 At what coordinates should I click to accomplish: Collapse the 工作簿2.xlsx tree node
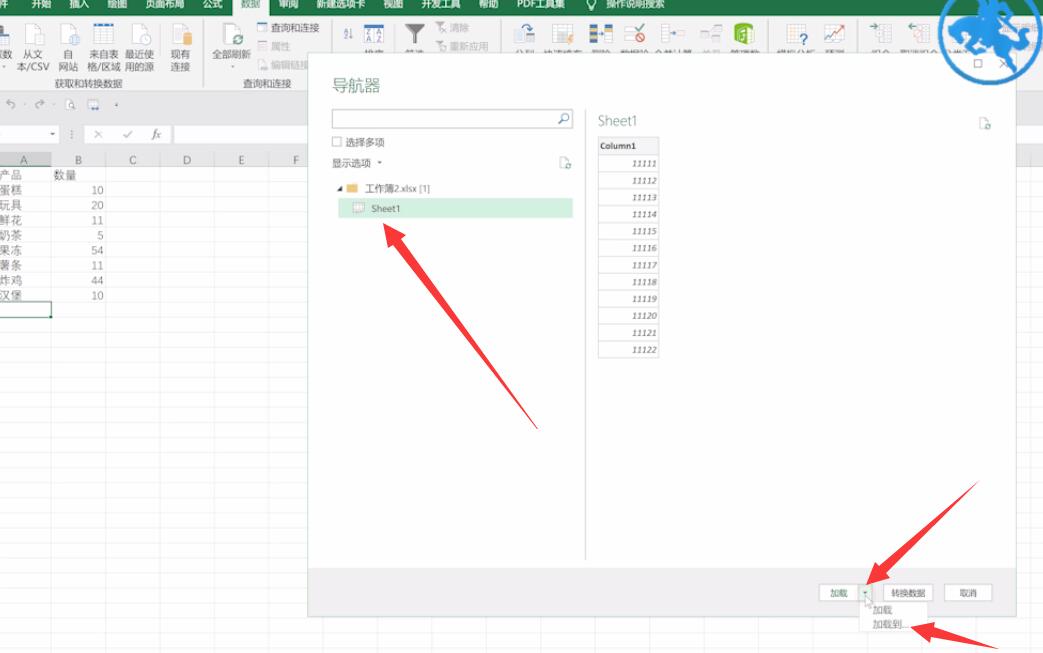[x=340, y=189]
